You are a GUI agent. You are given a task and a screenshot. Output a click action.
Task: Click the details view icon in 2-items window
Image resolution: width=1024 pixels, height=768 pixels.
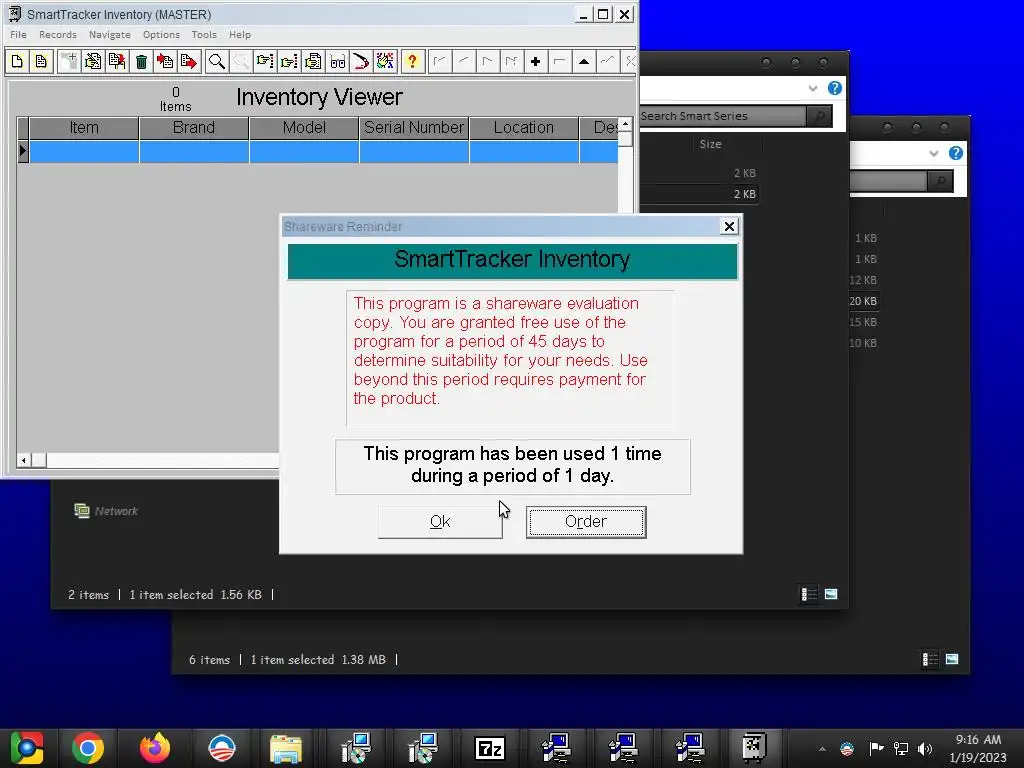pyautogui.click(x=808, y=594)
